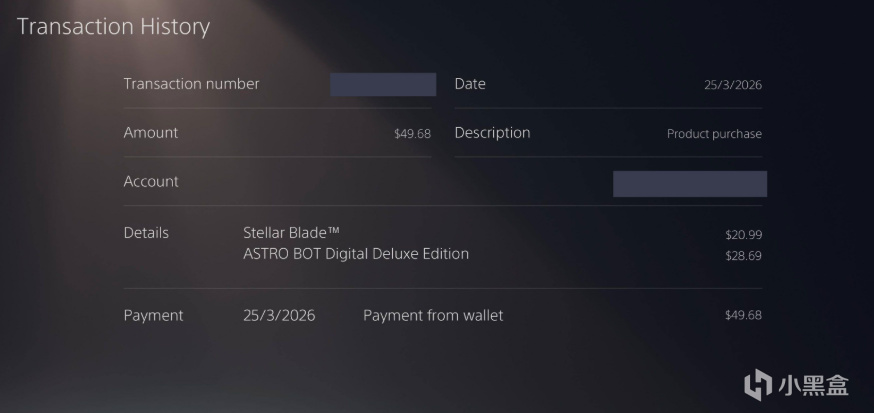
Task: Click the Description label
Action: point(492,133)
